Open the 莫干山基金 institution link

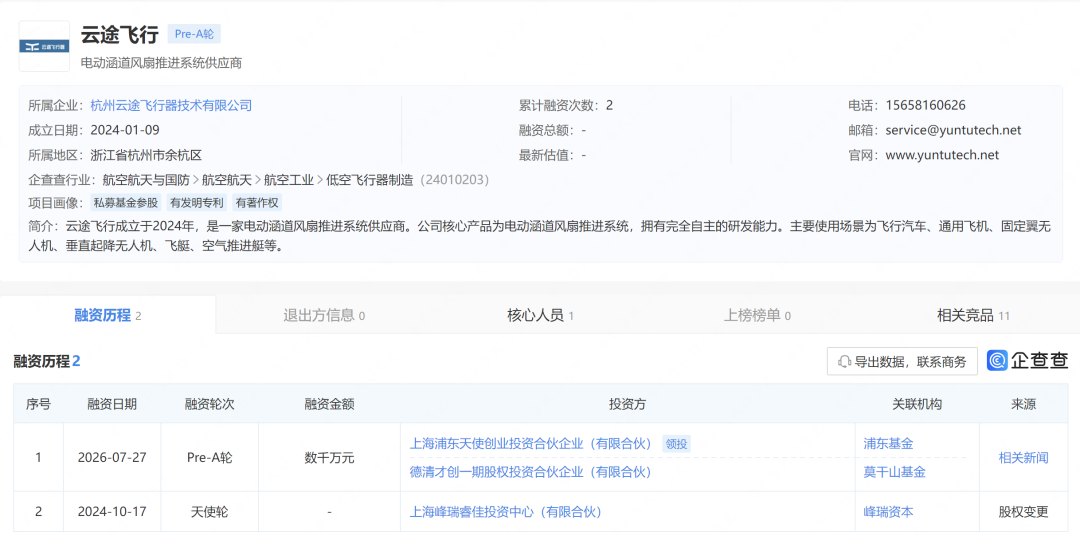point(895,472)
